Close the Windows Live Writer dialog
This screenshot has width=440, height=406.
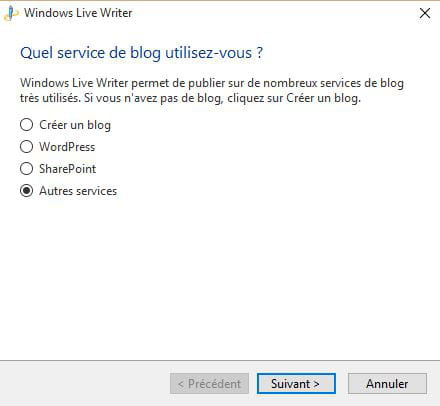425,13
